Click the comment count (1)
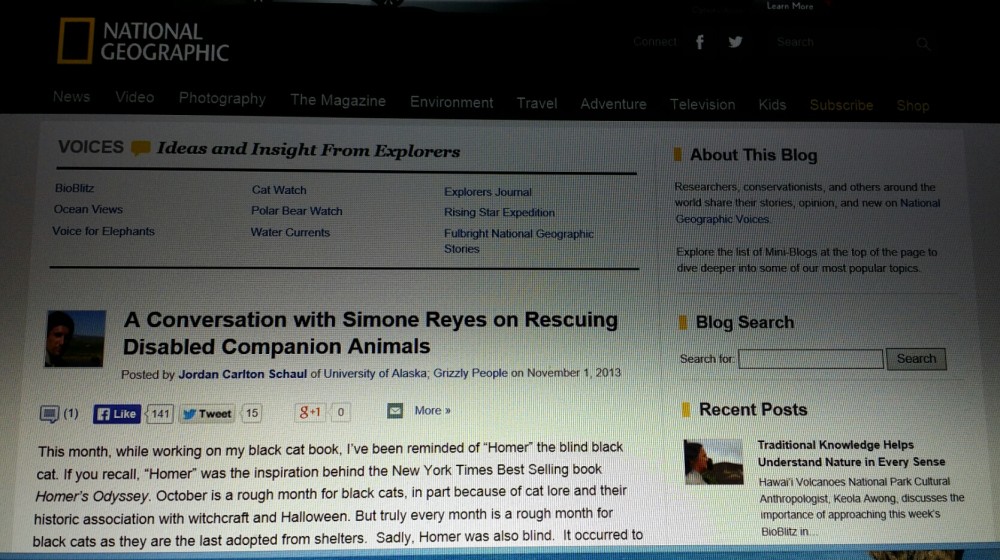 point(71,413)
